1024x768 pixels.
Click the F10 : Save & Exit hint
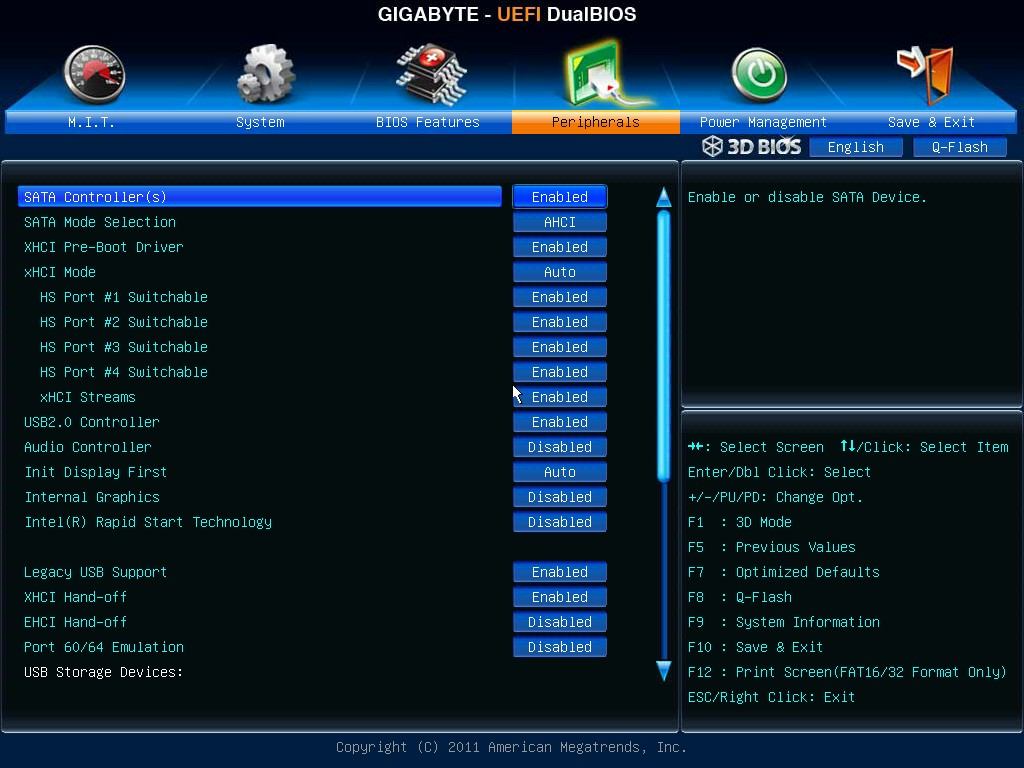[x=756, y=647]
